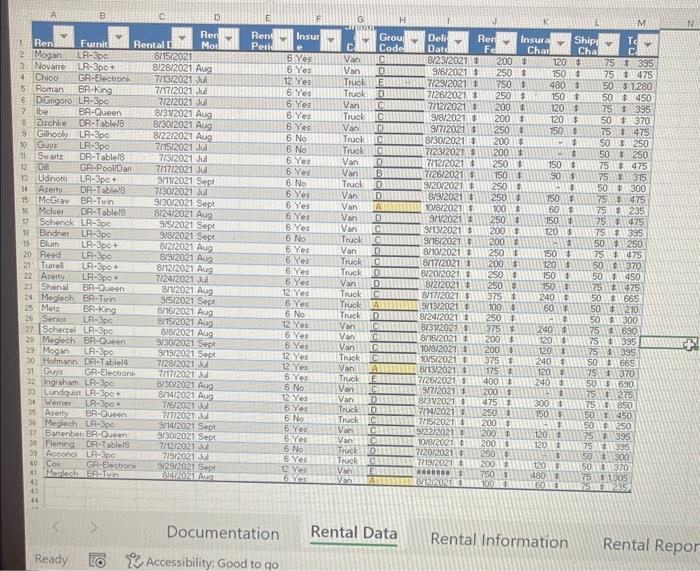Select the Ingraham renter cell
This screenshot has height=571, width=700.
[64, 382]
